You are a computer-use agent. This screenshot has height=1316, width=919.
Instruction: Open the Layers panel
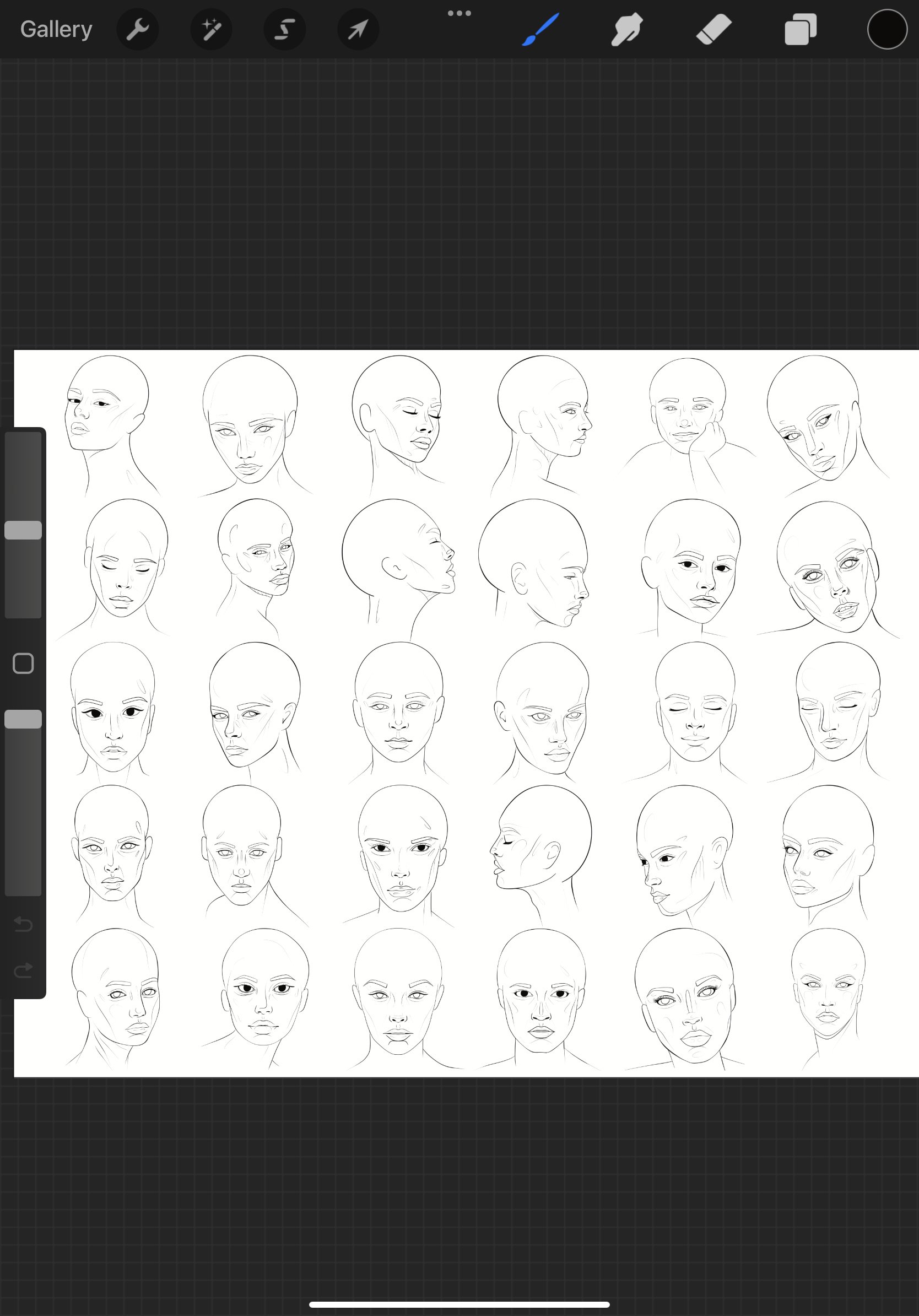(800, 29)
